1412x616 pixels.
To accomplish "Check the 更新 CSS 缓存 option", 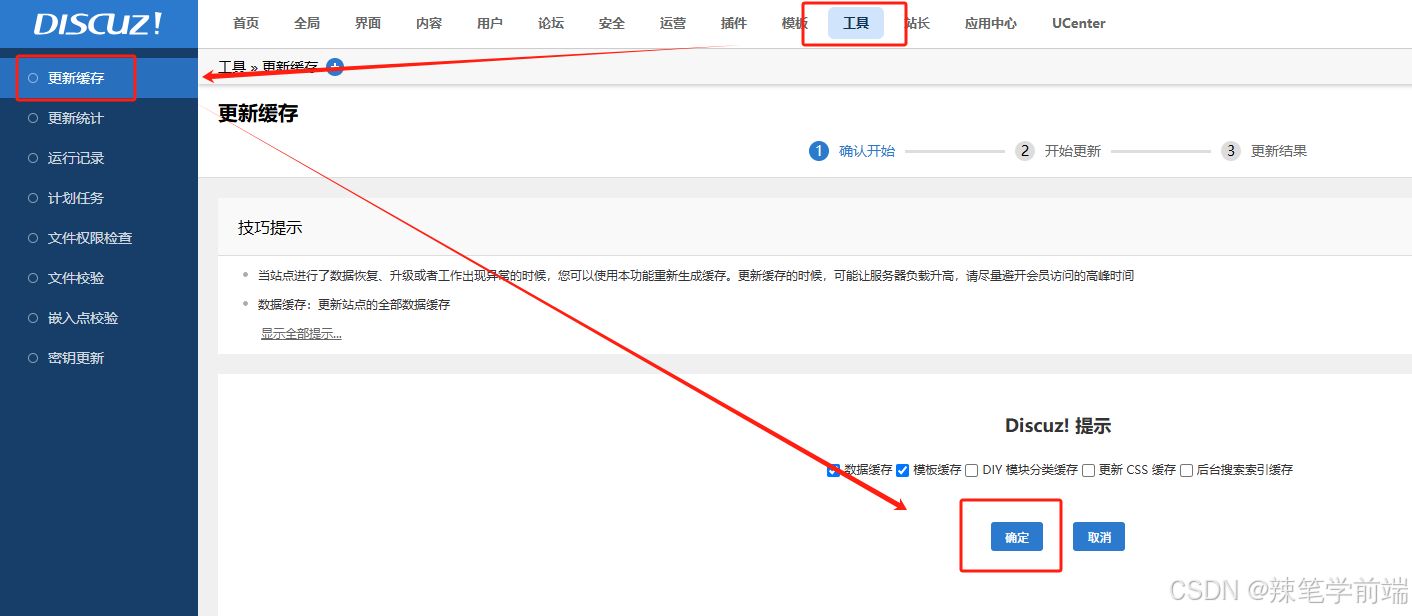I will click(1087, 470).
